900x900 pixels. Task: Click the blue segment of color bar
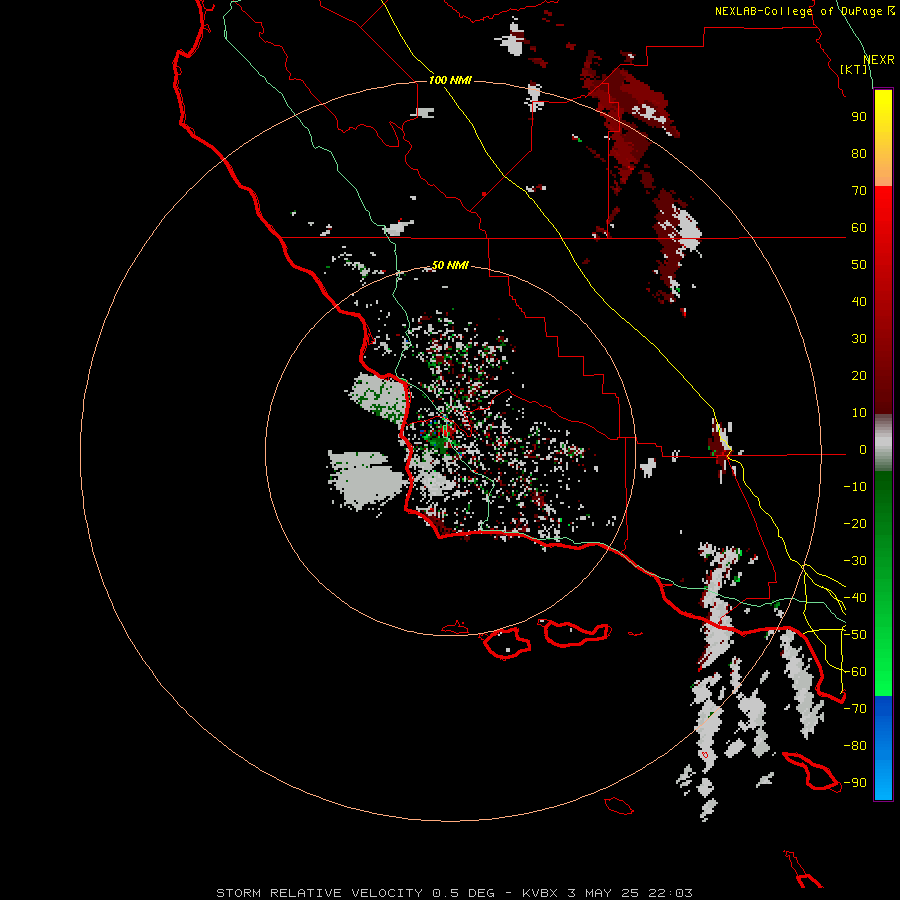click(883, 748)
